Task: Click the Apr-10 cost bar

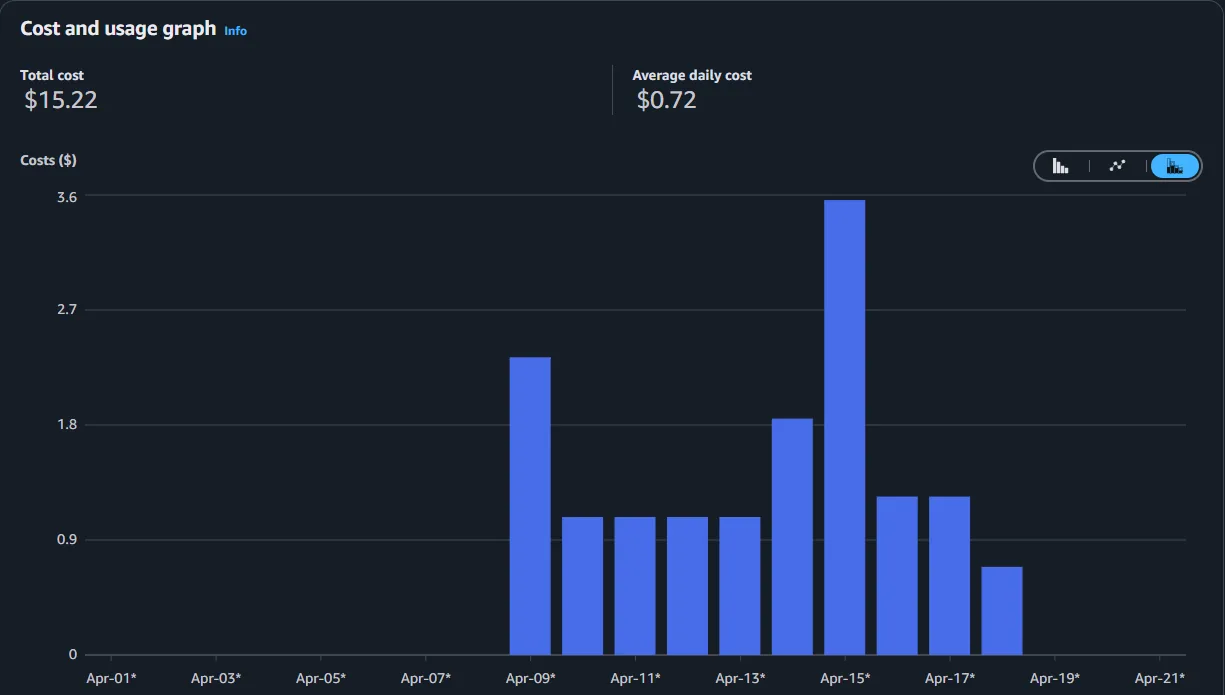Action: click(x=583, y=586)
